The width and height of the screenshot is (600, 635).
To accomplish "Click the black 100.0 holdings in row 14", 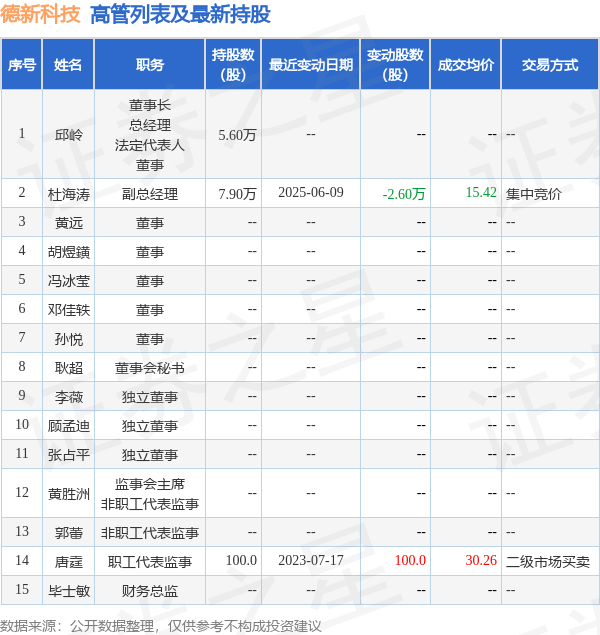I will coord(241,560).
